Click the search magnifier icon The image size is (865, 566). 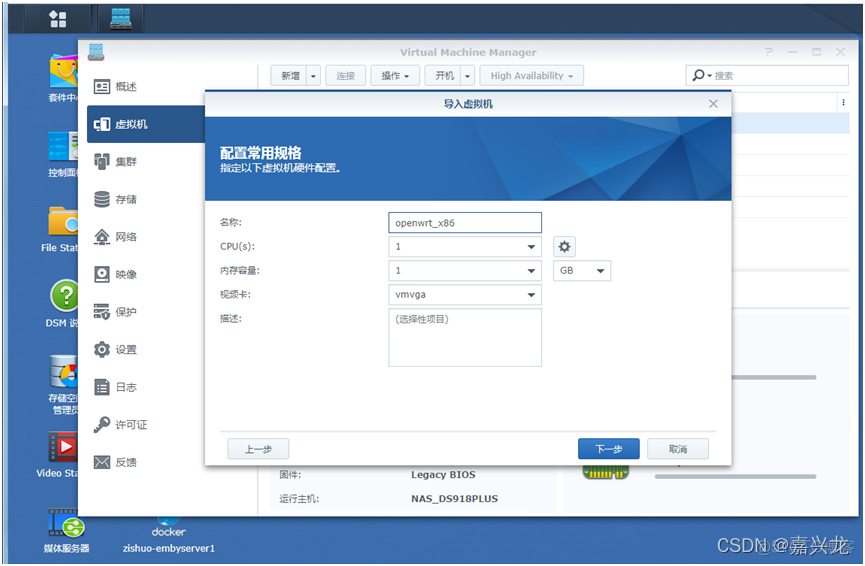point(699,75)
